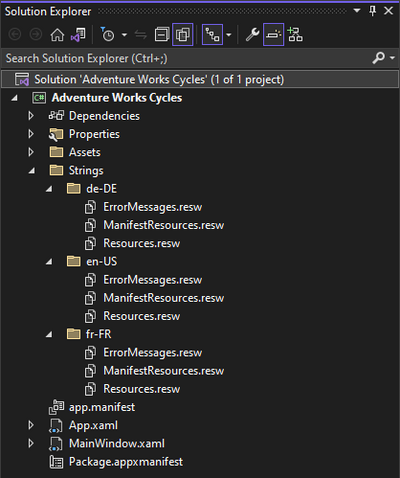The width and height of the screenshot is (400, 478).
Task: Expand the Properties folder
Action: point(31,134)
